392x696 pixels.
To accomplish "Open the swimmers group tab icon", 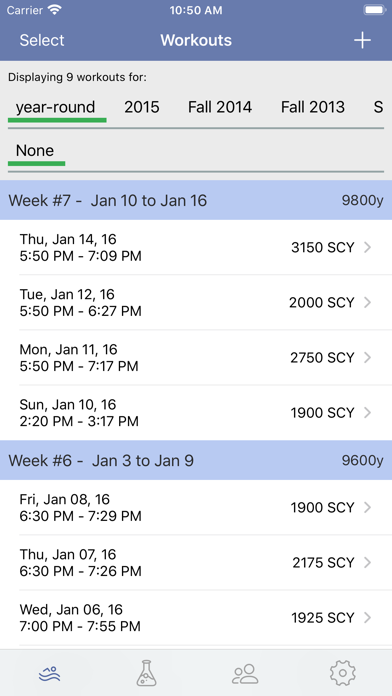I will (245, 673).
